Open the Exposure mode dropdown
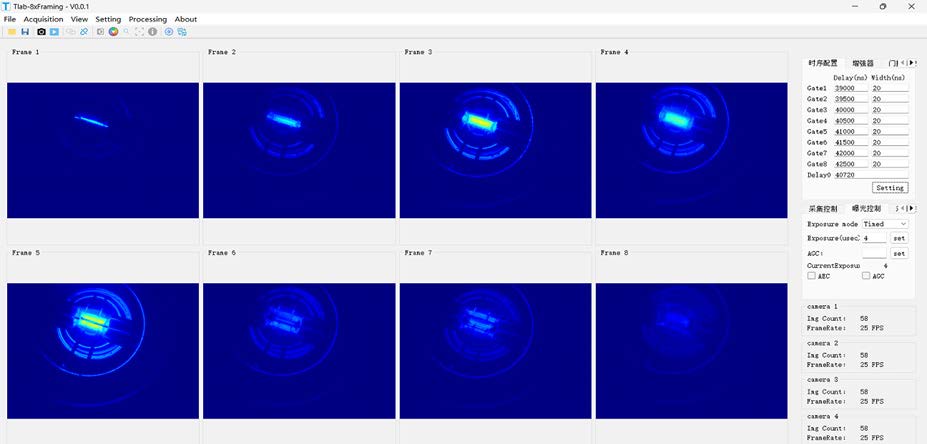 tap(885, 224)
